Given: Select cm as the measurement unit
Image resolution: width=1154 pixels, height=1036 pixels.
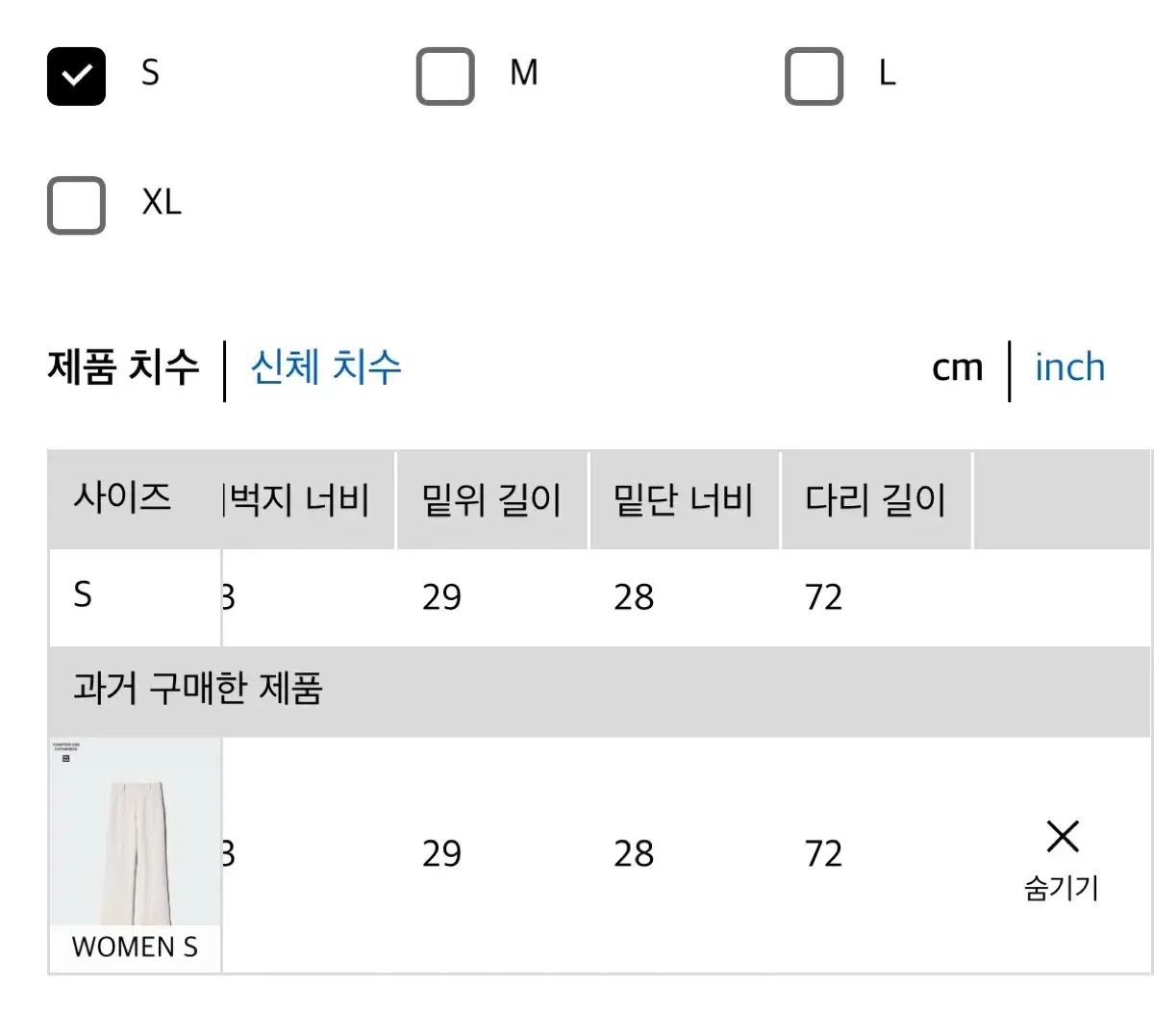Looking at the screenshot, I should 957,367.
